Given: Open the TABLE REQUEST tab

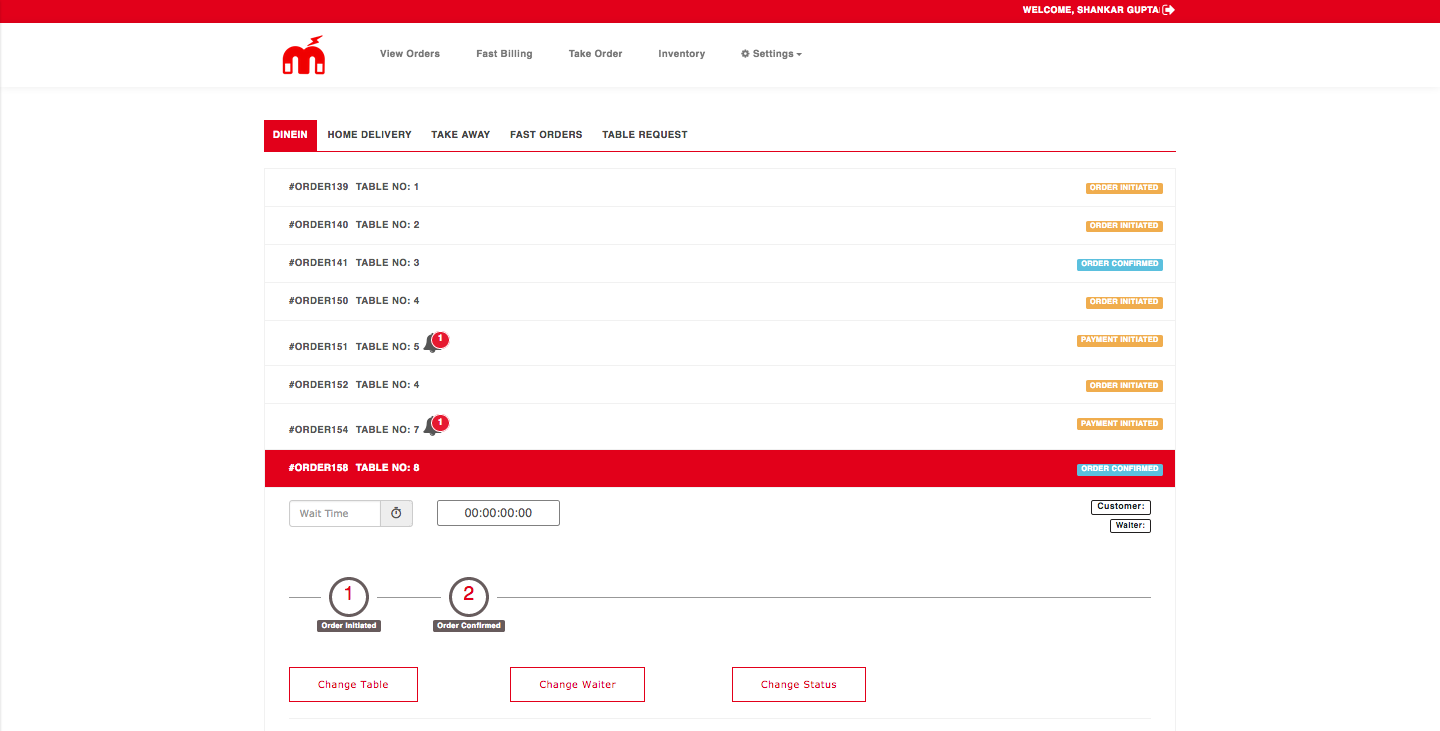Looking at the screenshot, I should pos(645,135).
